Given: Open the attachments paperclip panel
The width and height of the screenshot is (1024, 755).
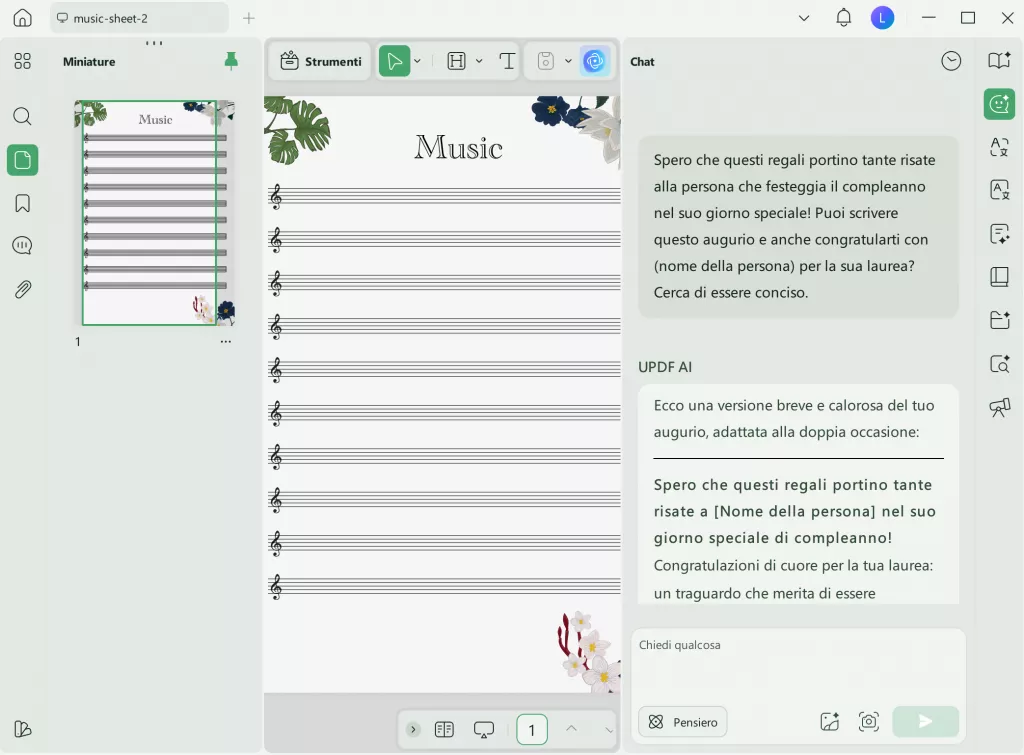Looking at the screenshot, I should point(22,289).
